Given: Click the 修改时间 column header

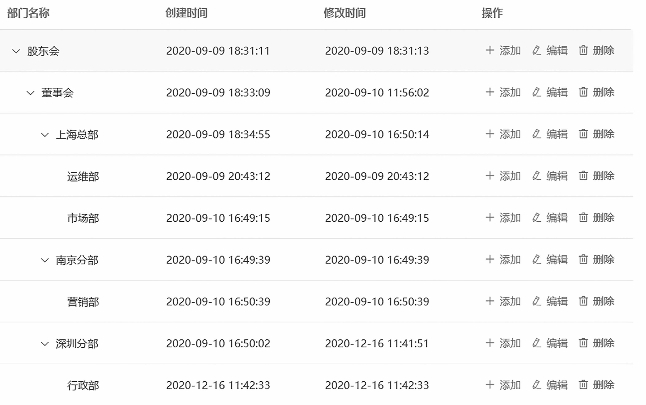Looking at the screenshot, I should tap(344, 13).
